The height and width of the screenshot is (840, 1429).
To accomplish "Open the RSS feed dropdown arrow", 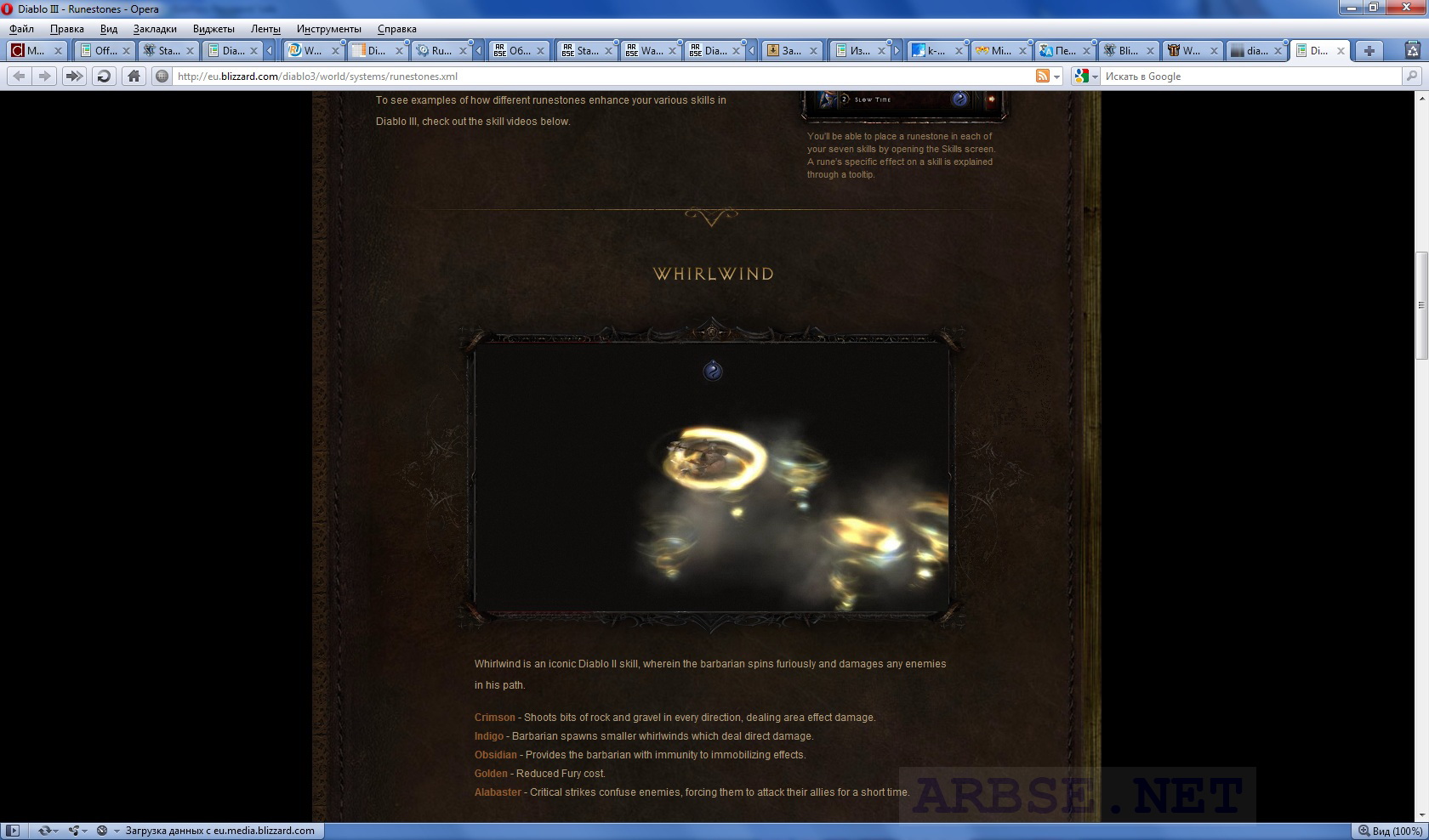I will [x=1057, y=77].
